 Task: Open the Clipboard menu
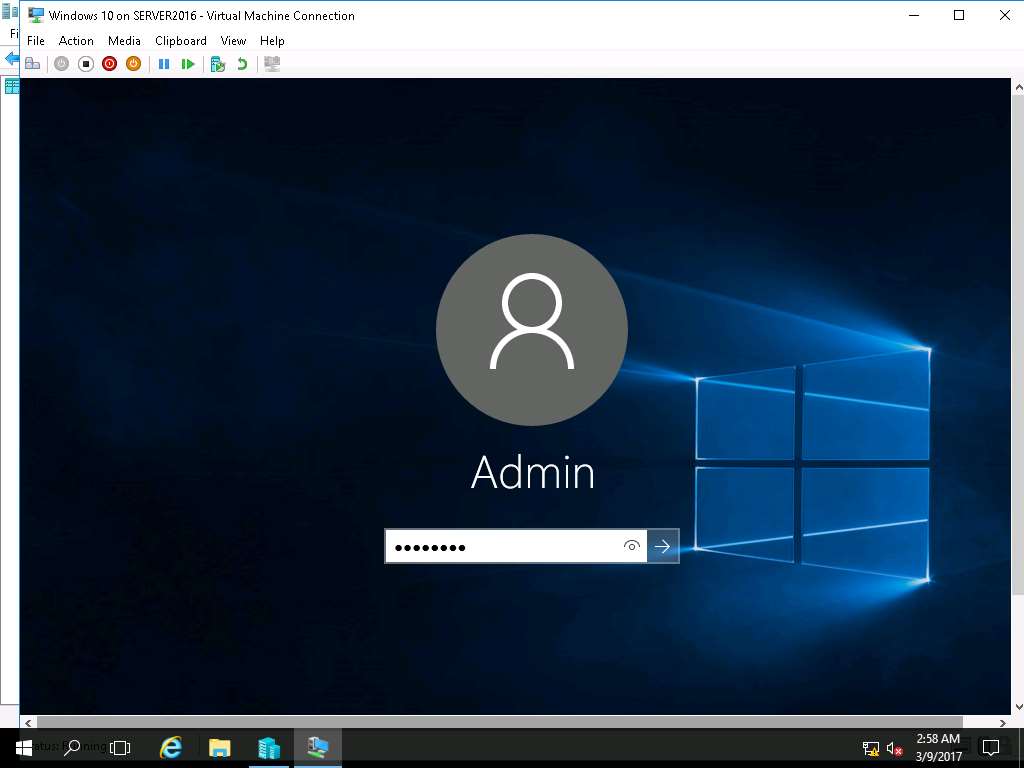[x=181, y=40]
